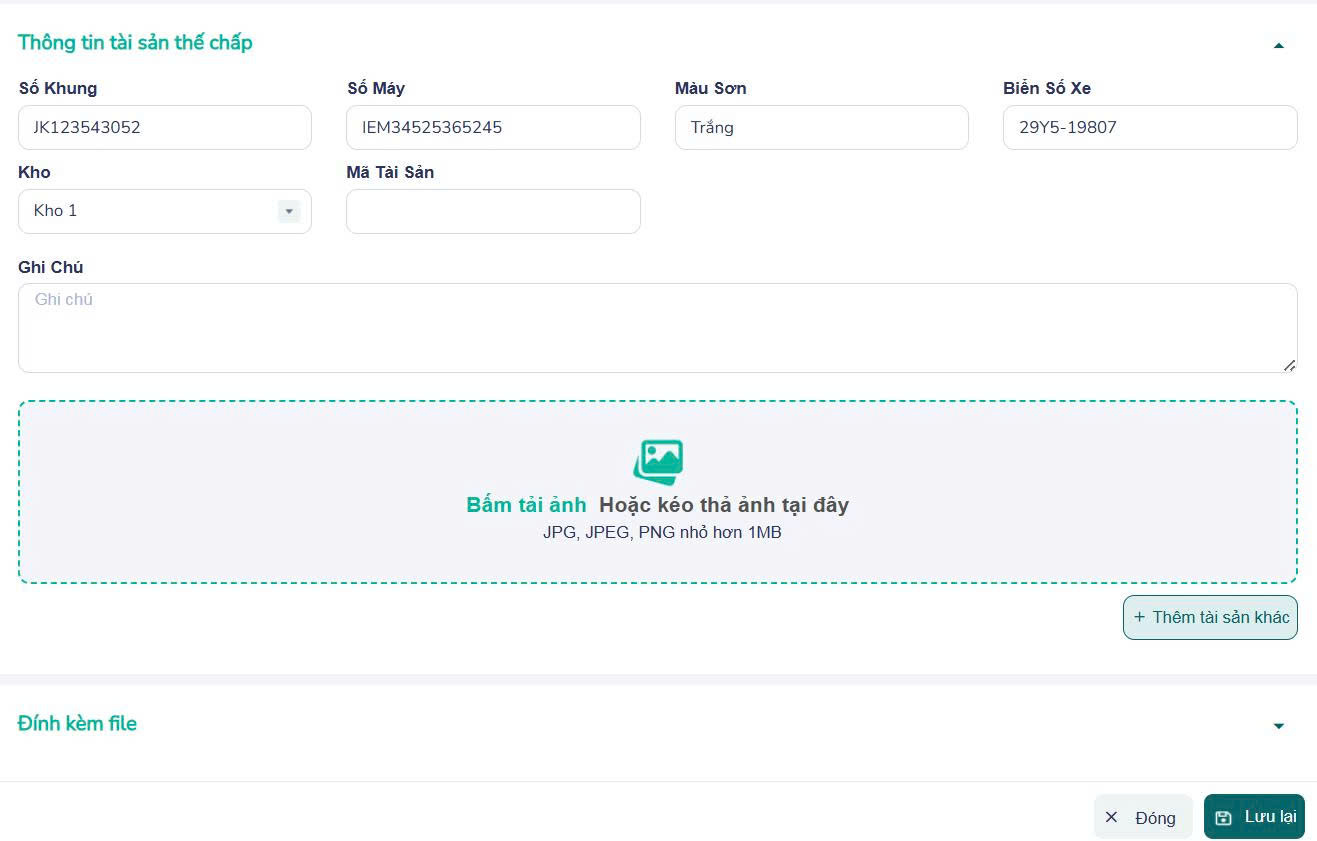This screenshot has height=841, width=1317.
Task: Click inside the Ghi Chú textarea
Action: tap(657, 328)
